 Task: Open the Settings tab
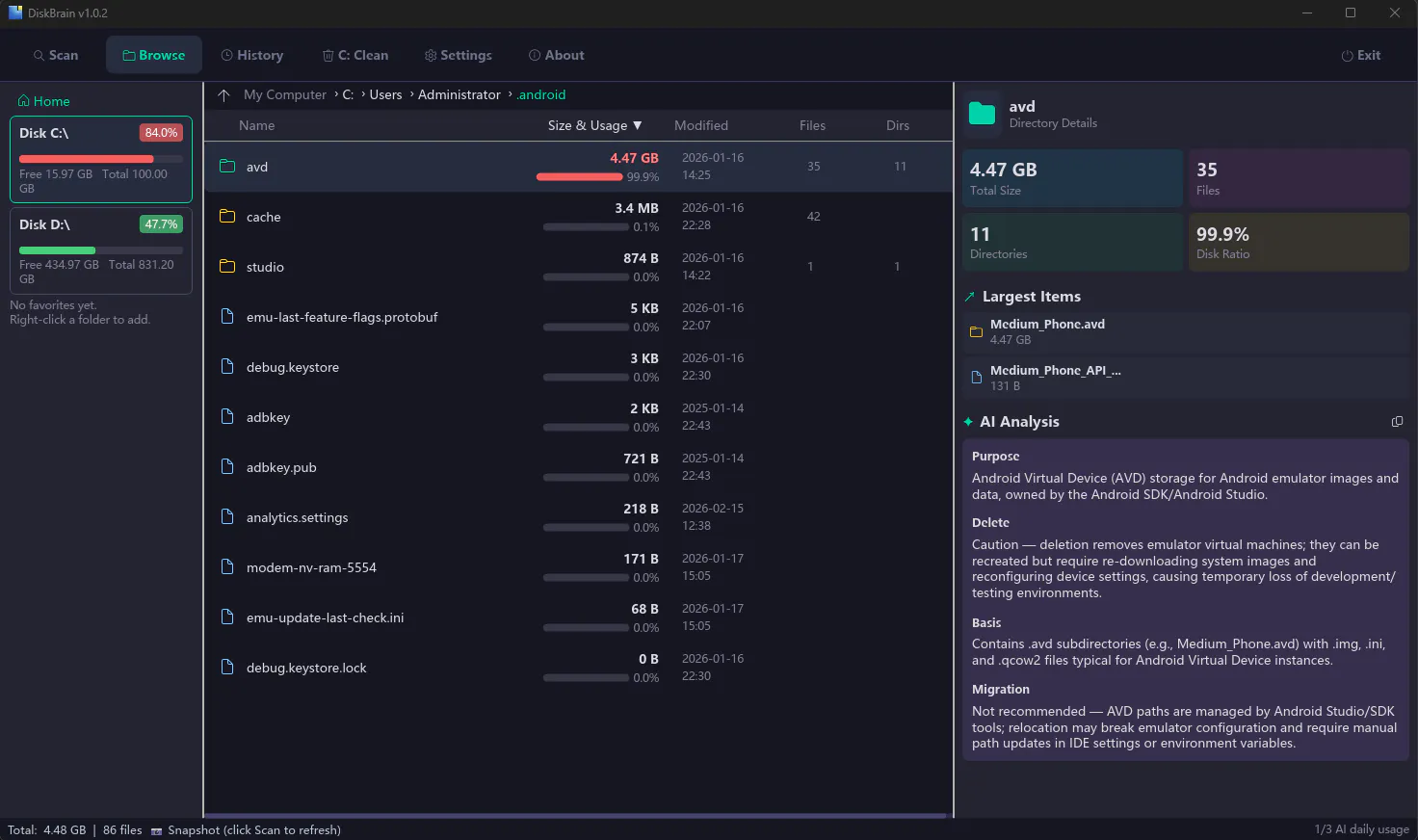pos(459,55)
